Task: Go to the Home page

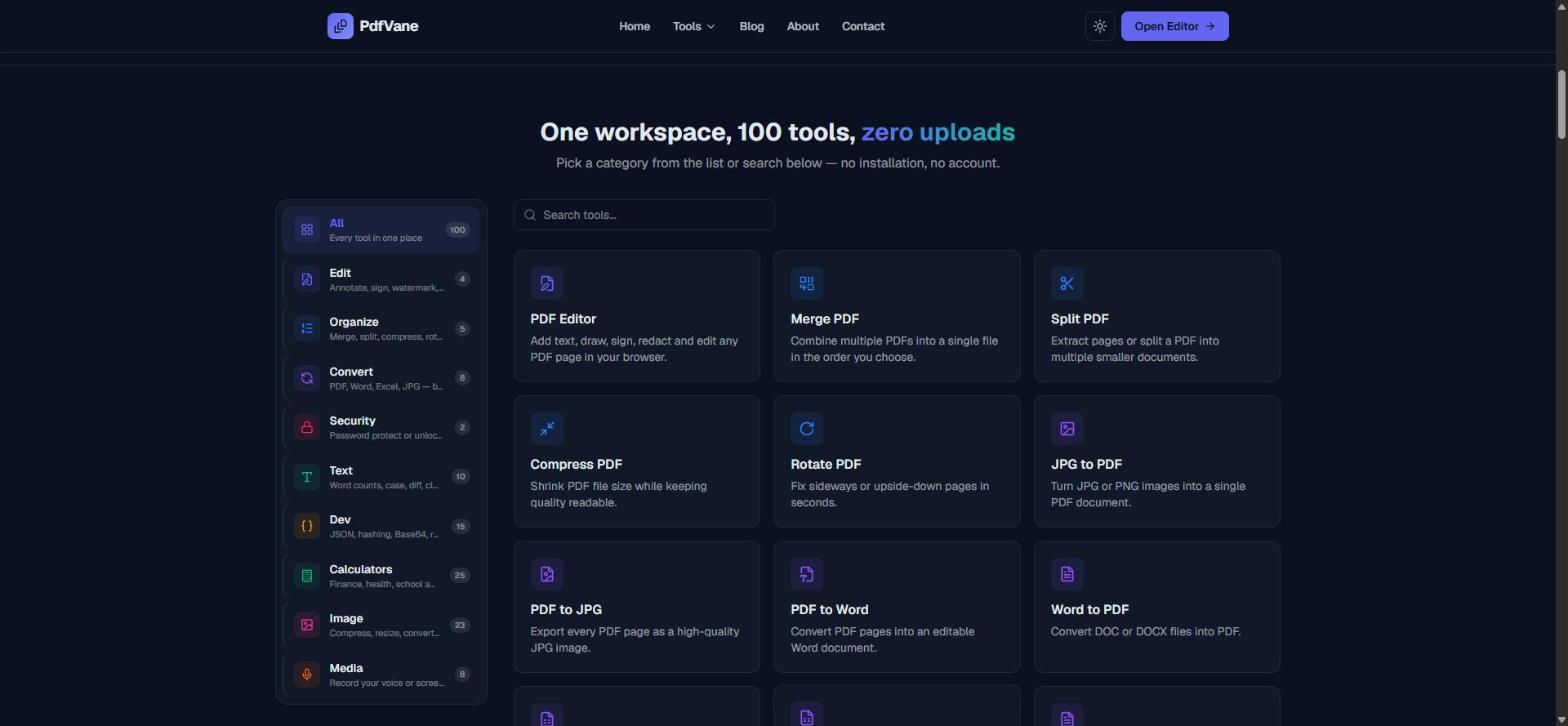Action: pos(634,26)
